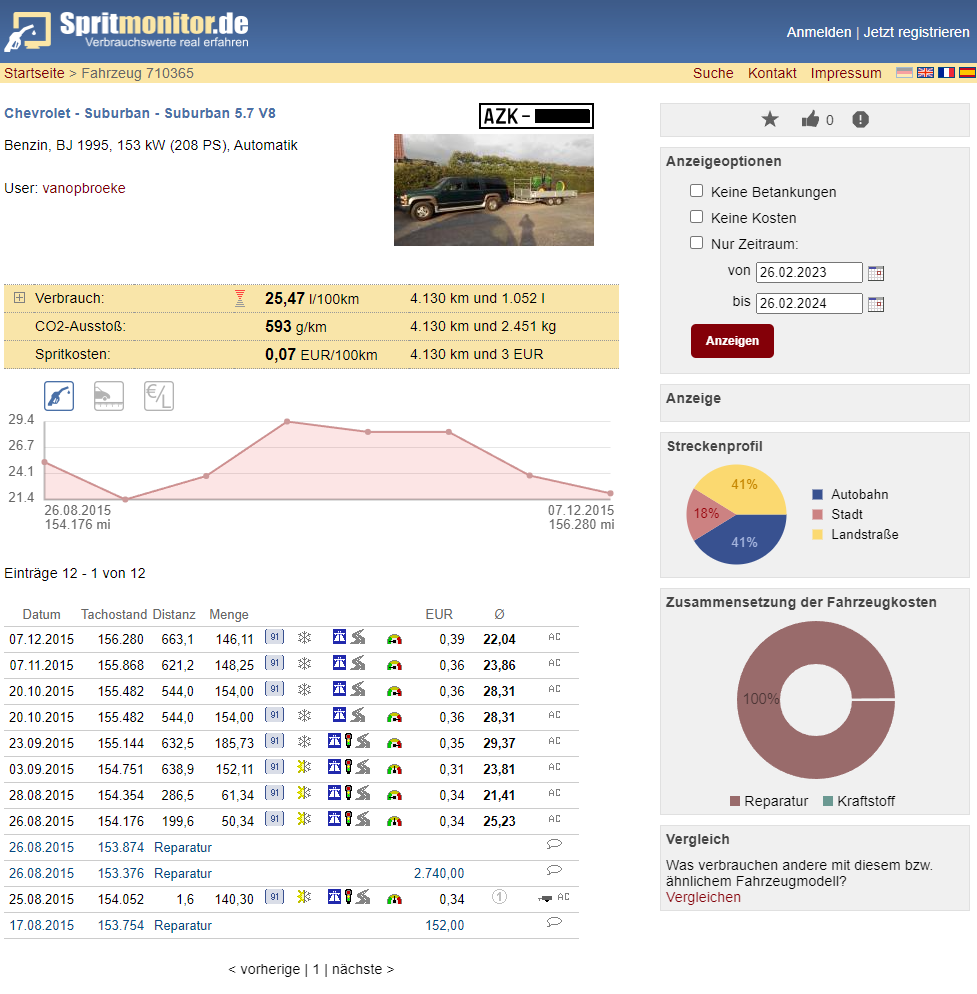Click Autobahn icon in 07.12.2015 row

point(339,636)
